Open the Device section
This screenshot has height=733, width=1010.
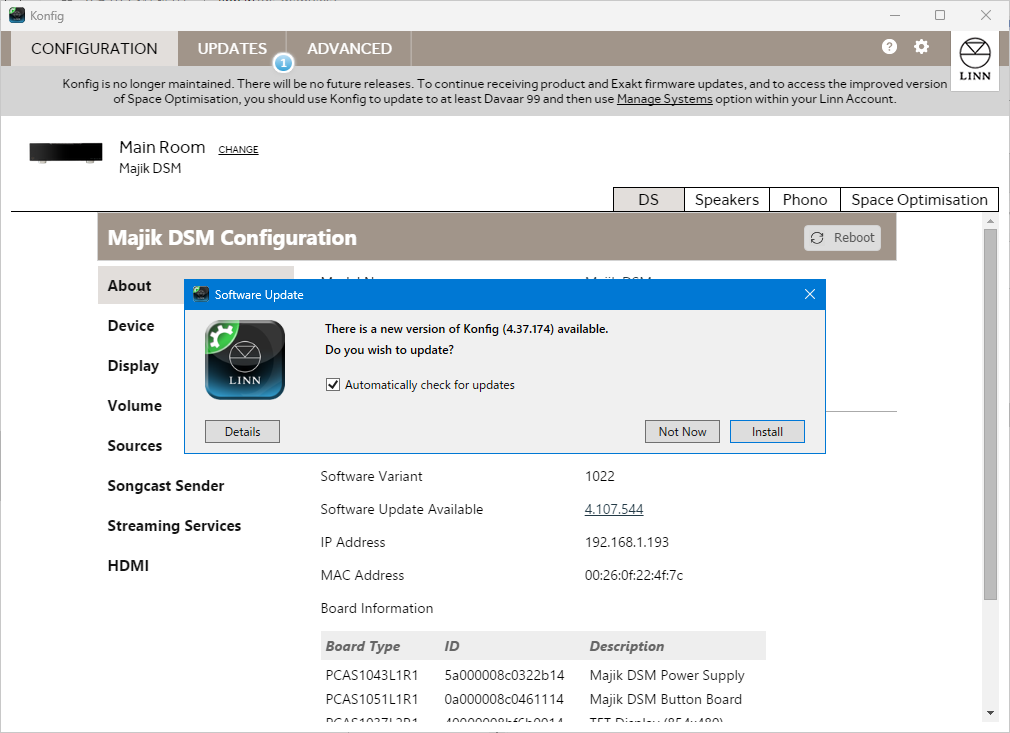[x=131, y=325]
